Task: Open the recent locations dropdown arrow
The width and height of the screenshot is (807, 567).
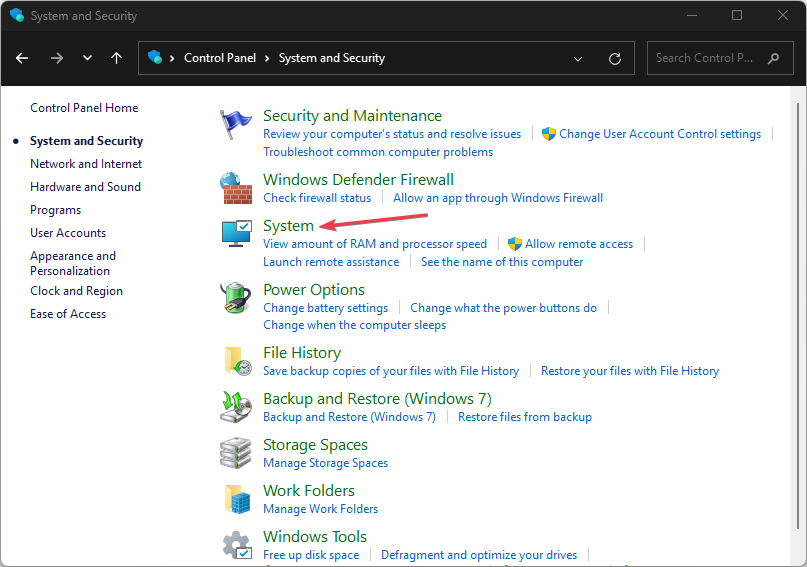Action: coord(87,58)
